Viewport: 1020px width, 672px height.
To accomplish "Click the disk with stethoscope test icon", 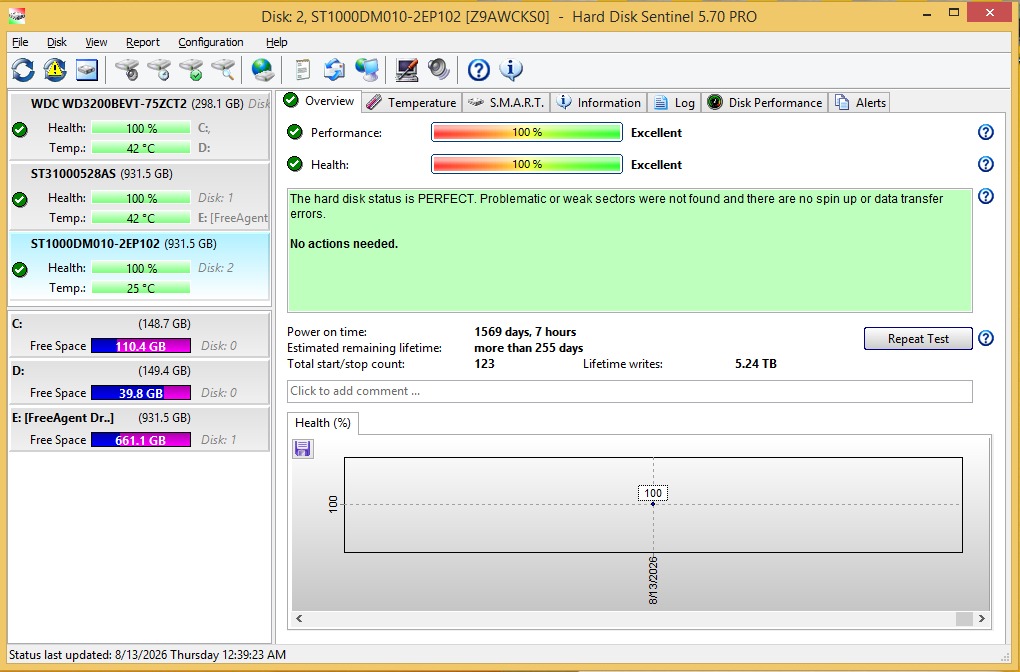I will coord(128,69).
